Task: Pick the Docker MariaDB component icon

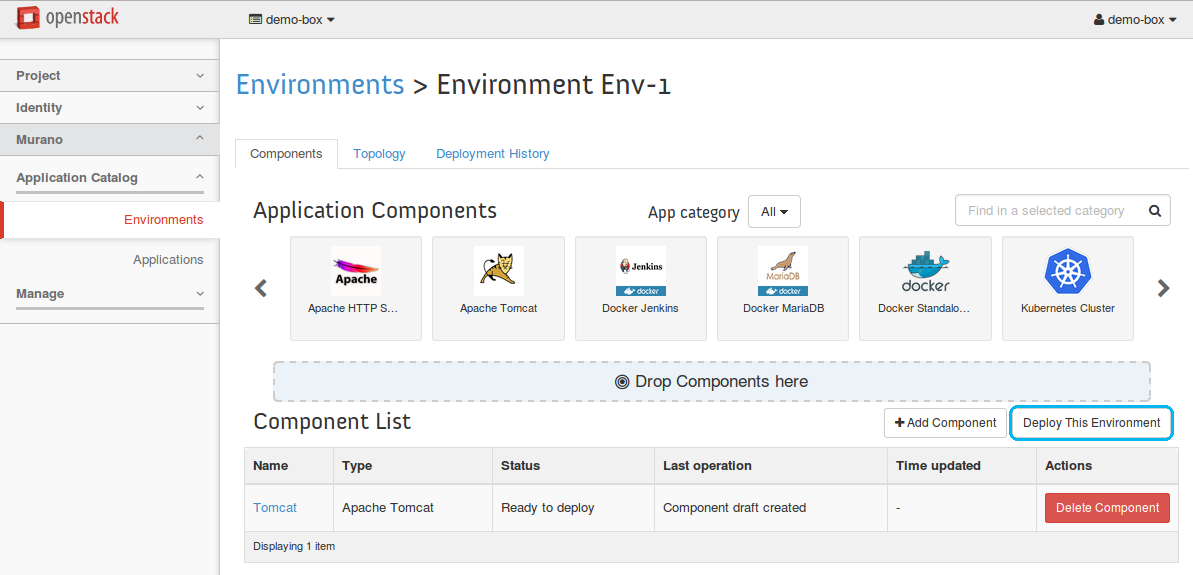Action: click(782, 270)
